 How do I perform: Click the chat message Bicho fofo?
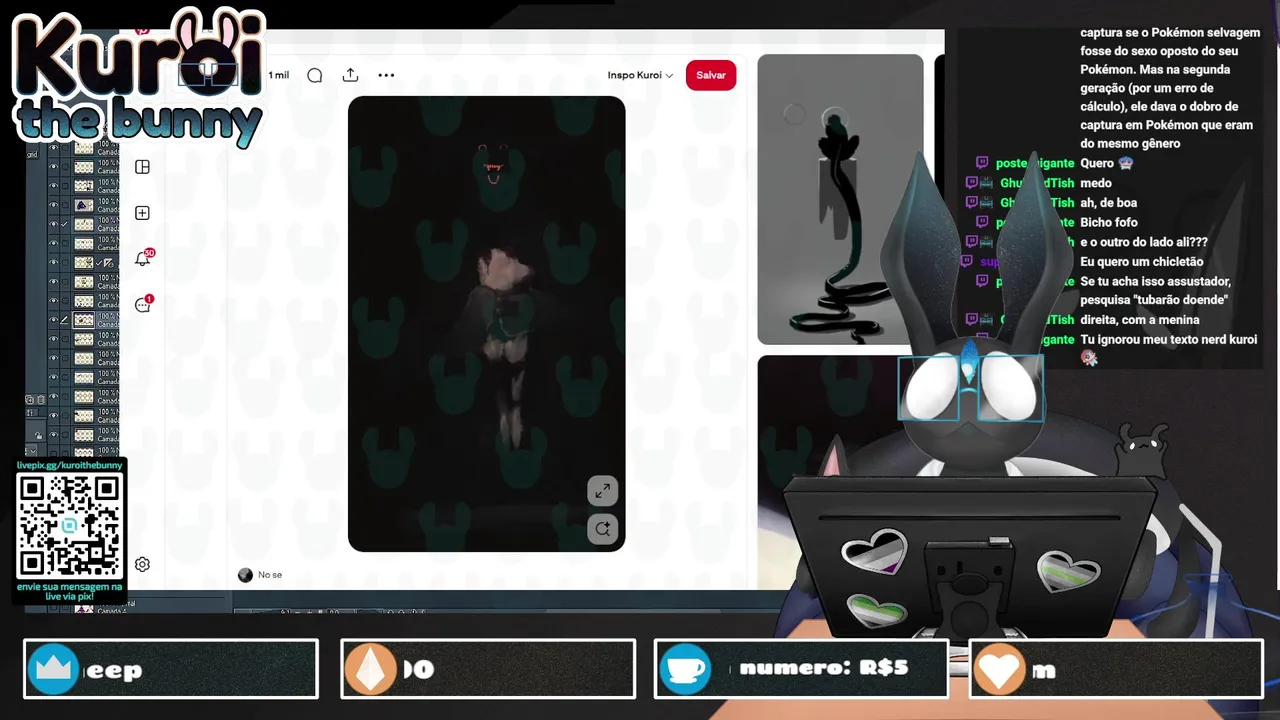tap(1109, 222)
